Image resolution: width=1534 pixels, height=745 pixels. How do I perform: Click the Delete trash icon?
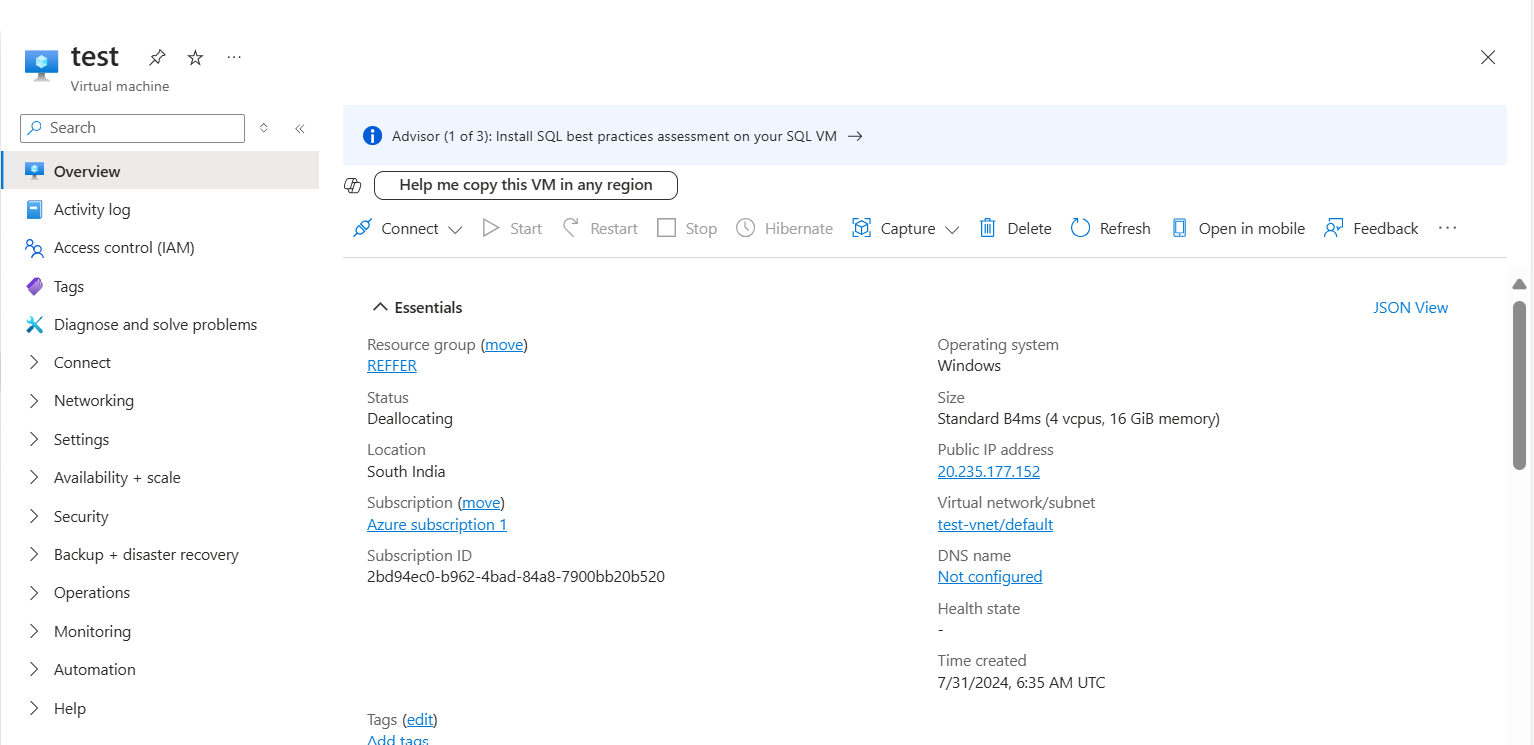pyautogui.click(x=987, y=228)
